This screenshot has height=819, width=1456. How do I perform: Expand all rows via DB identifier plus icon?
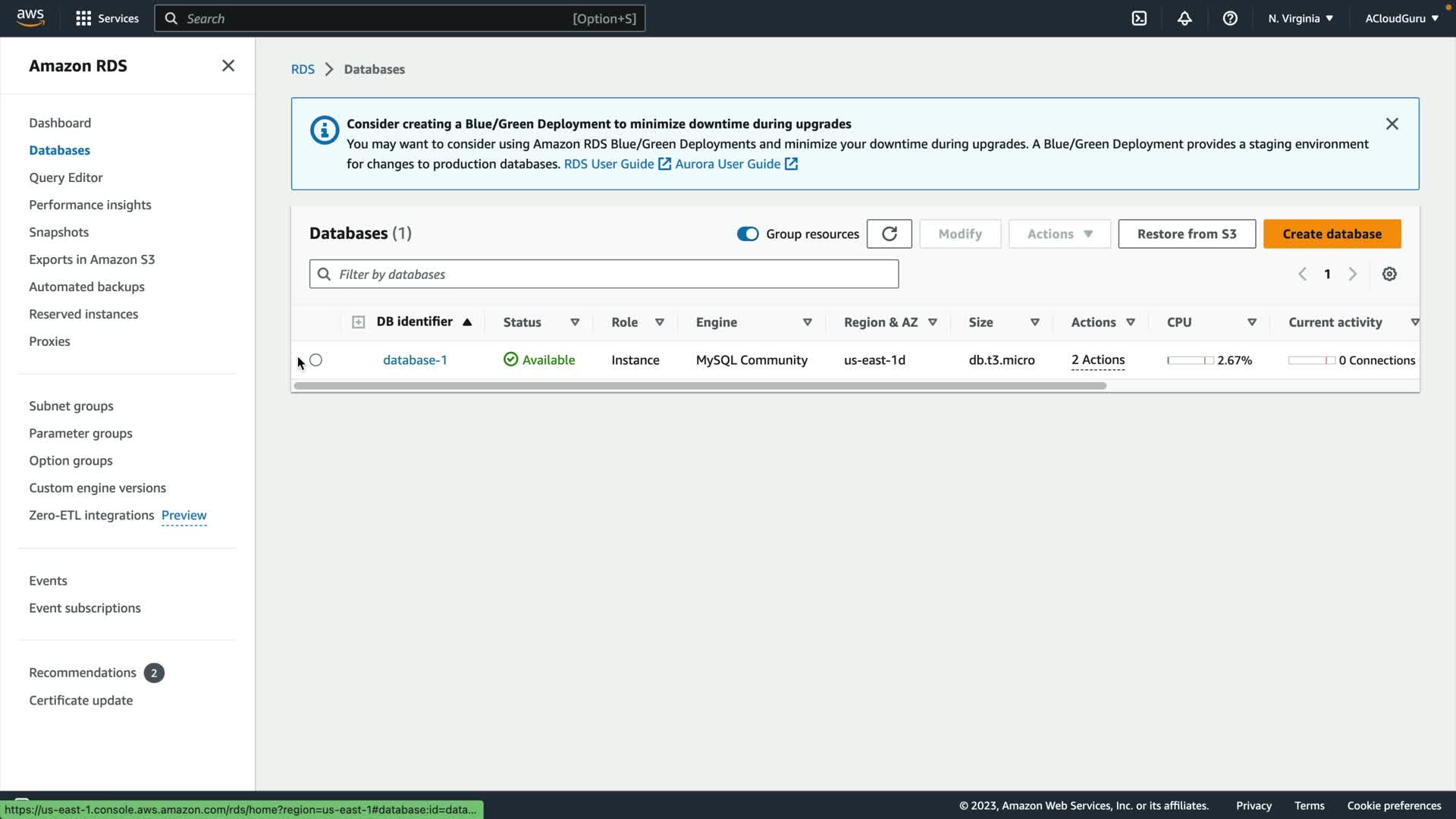(x=358, y=322)
